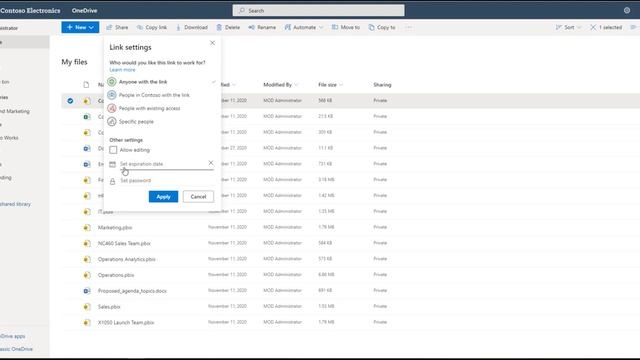Click Apply in Link settings
The width and height of the screenshot is (640, 360).
(x=163, y=197)
